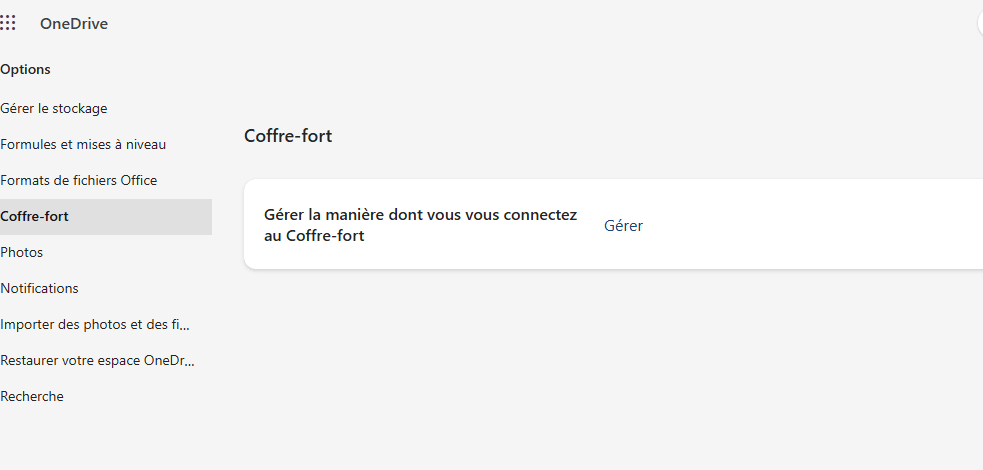This screenshot has height=470, width=983.
Task: Select Formules et mises à niveau
Action: point(83,144)
